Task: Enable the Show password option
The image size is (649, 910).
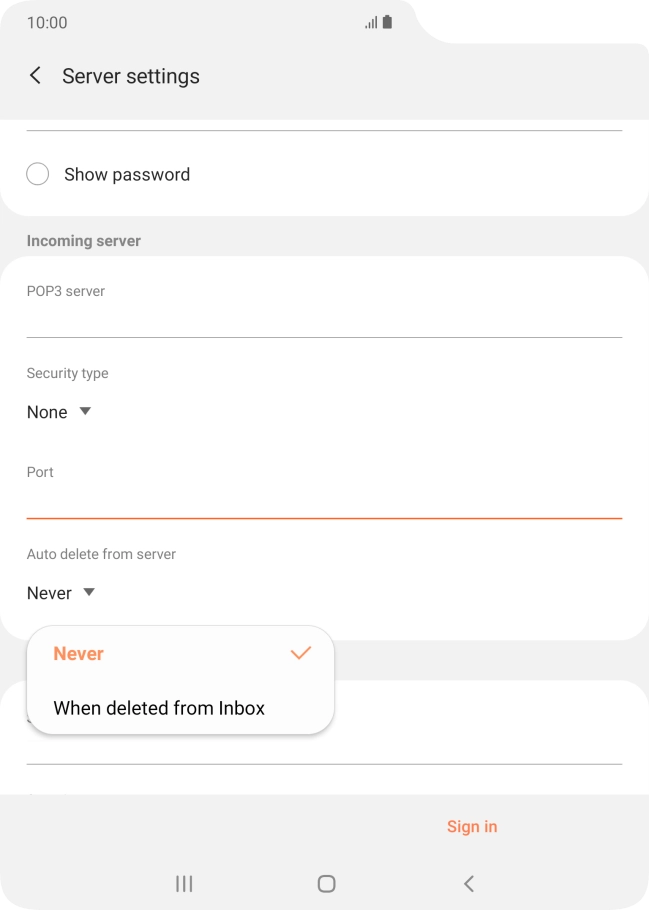Action: click(x=37, y=173)
